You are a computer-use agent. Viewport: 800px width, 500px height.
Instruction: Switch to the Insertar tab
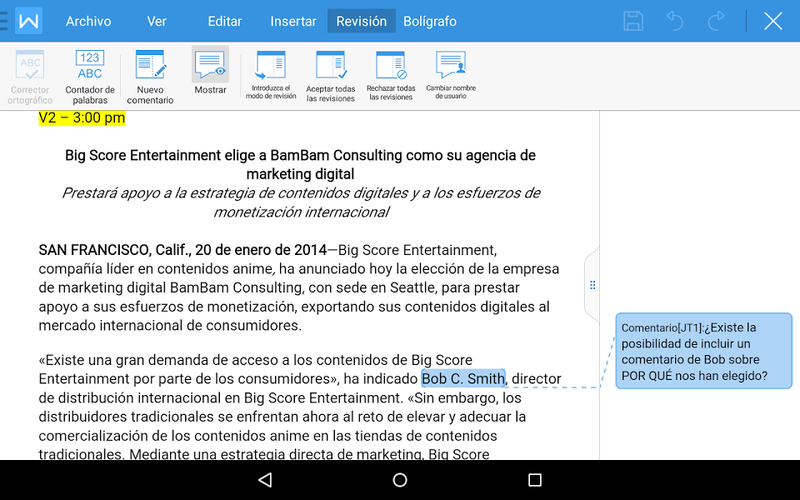coord(293,21)
